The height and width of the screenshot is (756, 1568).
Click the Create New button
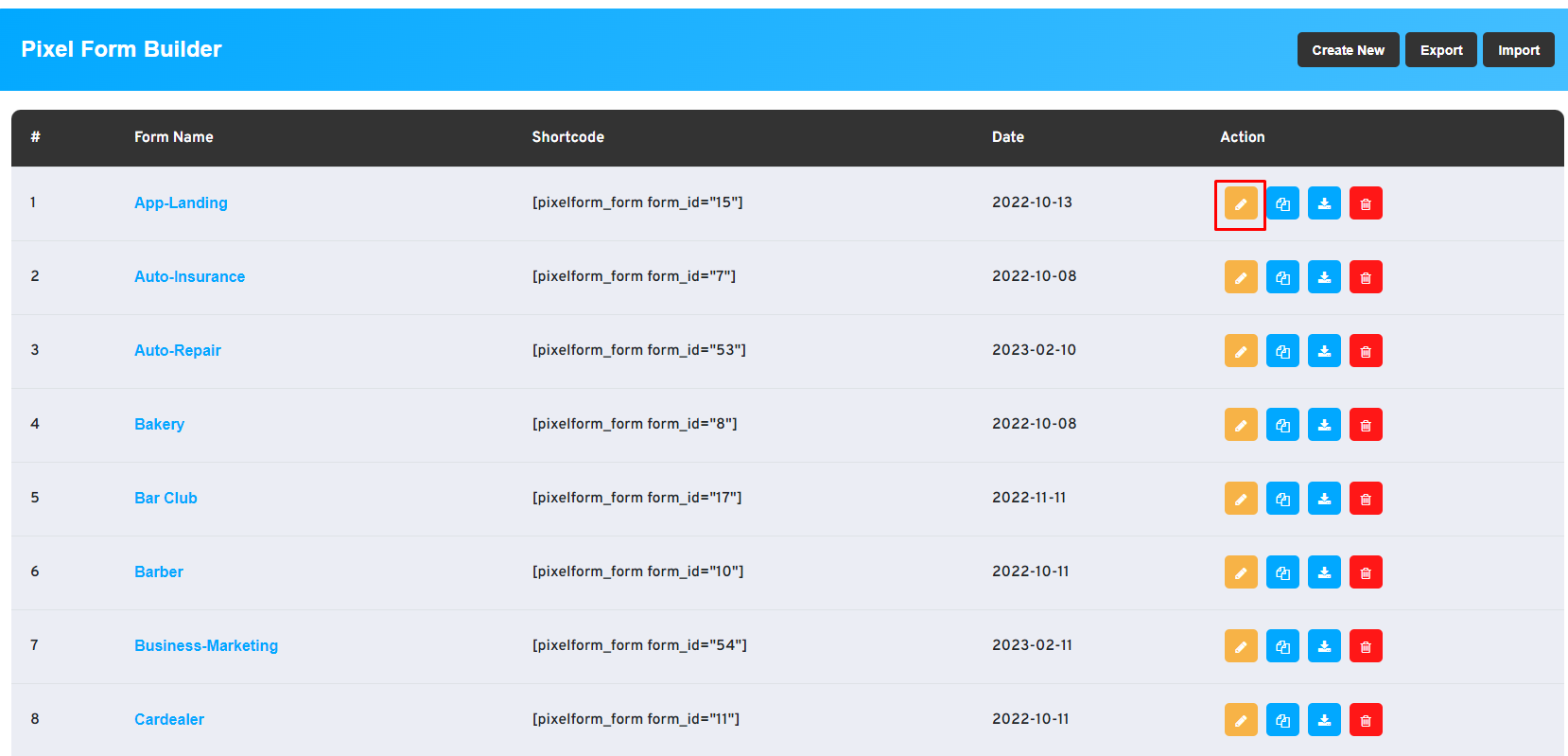click(x=1348, y=50)
